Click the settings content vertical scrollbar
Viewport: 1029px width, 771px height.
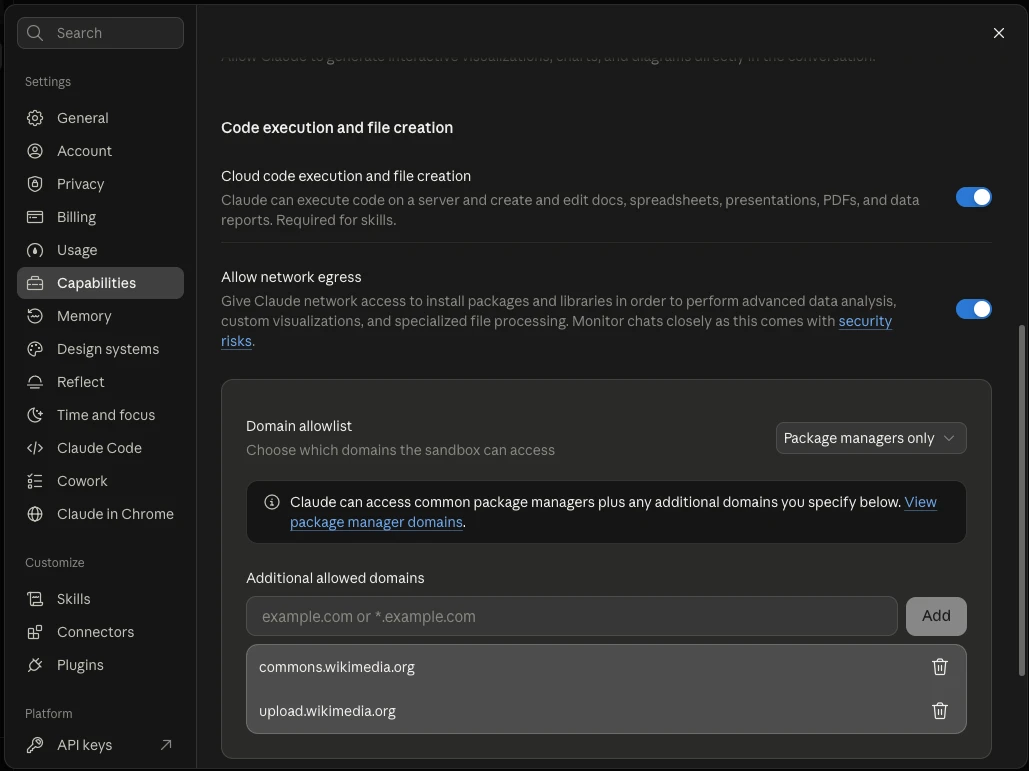1021,500
